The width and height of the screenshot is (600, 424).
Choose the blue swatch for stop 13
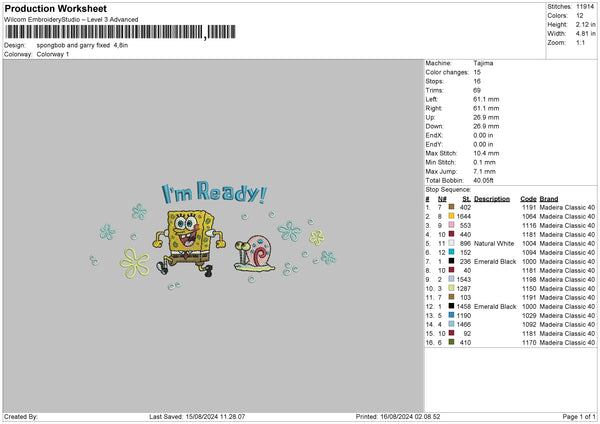451,315
